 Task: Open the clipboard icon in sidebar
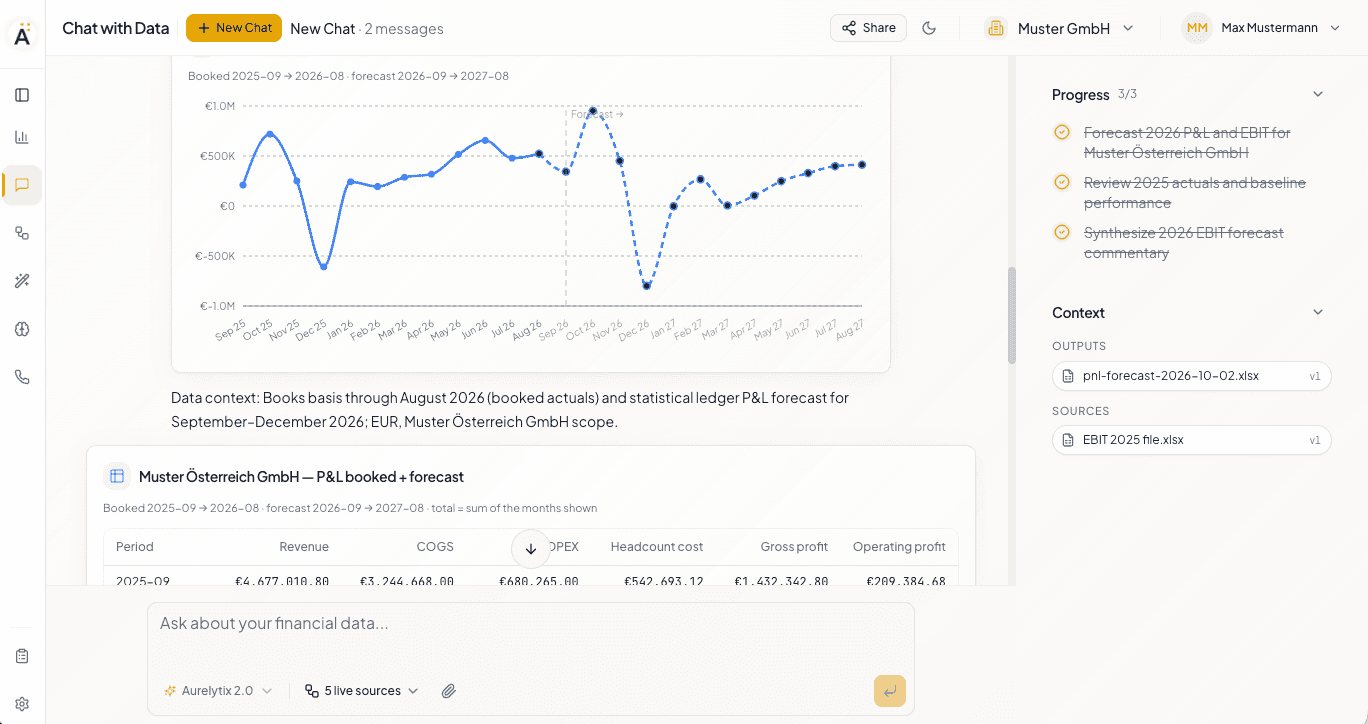point(22,656)
